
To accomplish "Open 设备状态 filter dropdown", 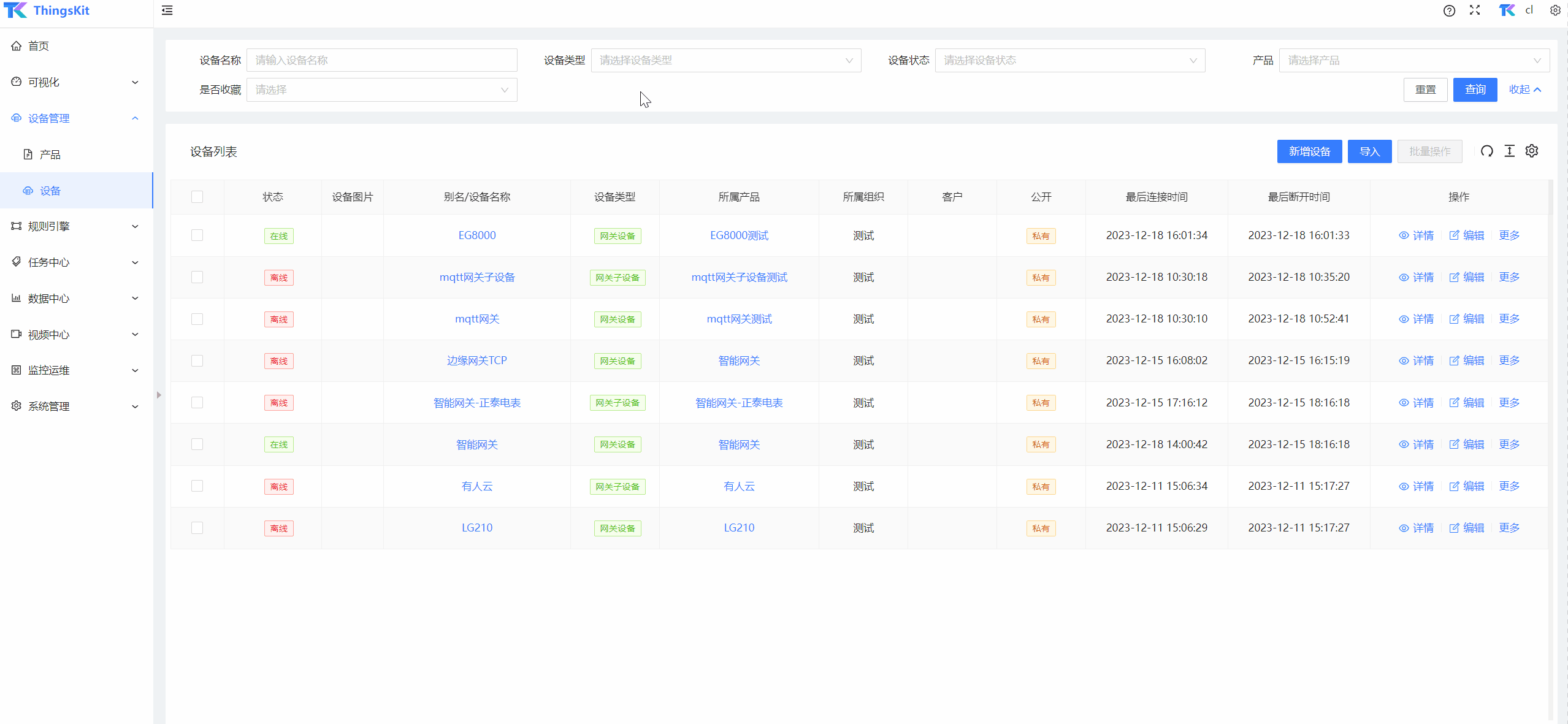I will pyautogui.click(x=1069, y=60).
